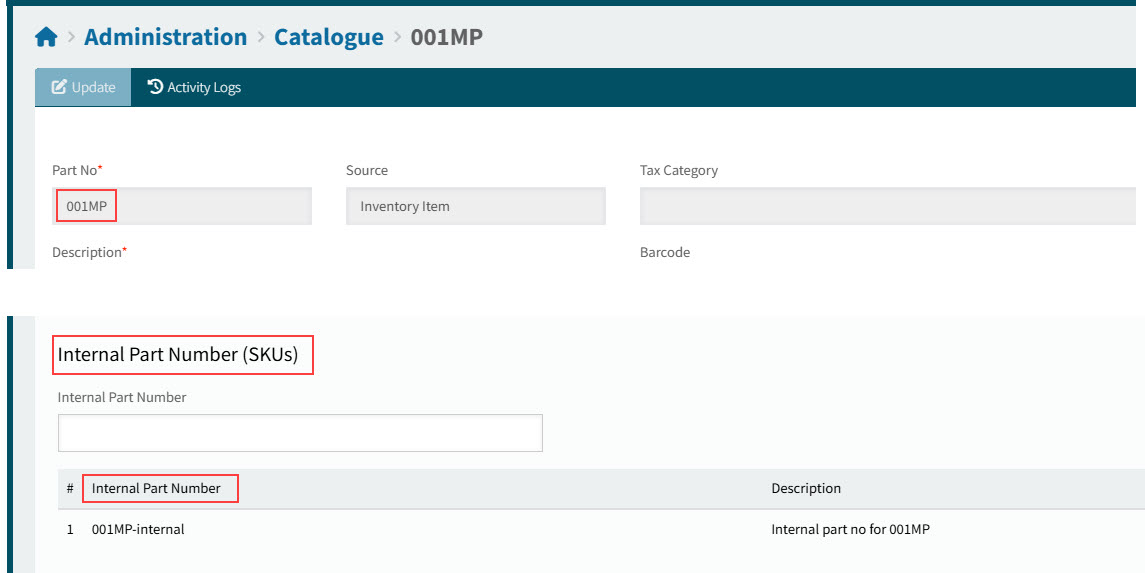Click the Internal Part Number column header

coord(156,489)
